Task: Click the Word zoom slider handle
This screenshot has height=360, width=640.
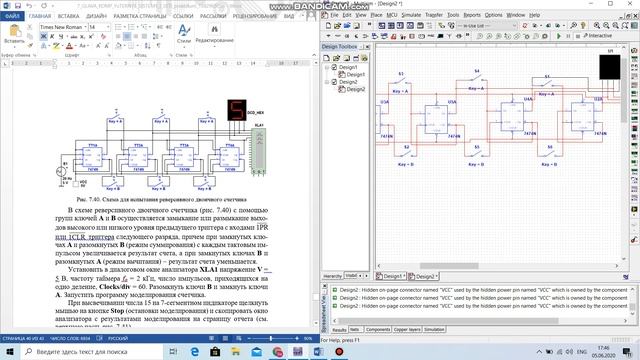Action: pyautogui.click(x=271, y=338)
